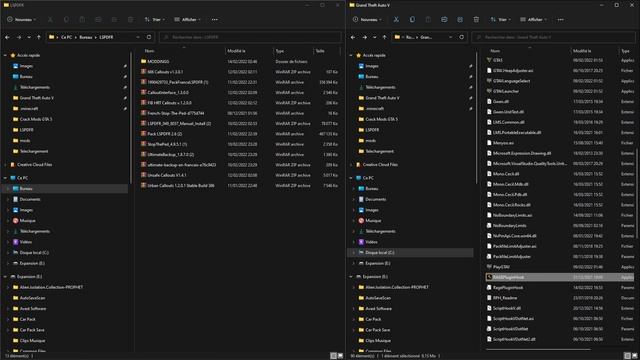Image resolution: width=640 pixels, height=360 pixels.
Task: Open Trier sort menu in Grand Theft Auto V window
Action: pyautogui.click(x=500, y=20)
